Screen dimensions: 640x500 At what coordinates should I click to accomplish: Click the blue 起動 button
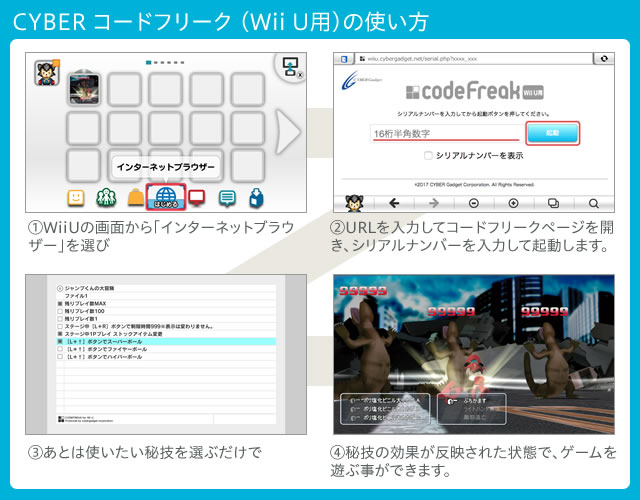click(553, 133)
